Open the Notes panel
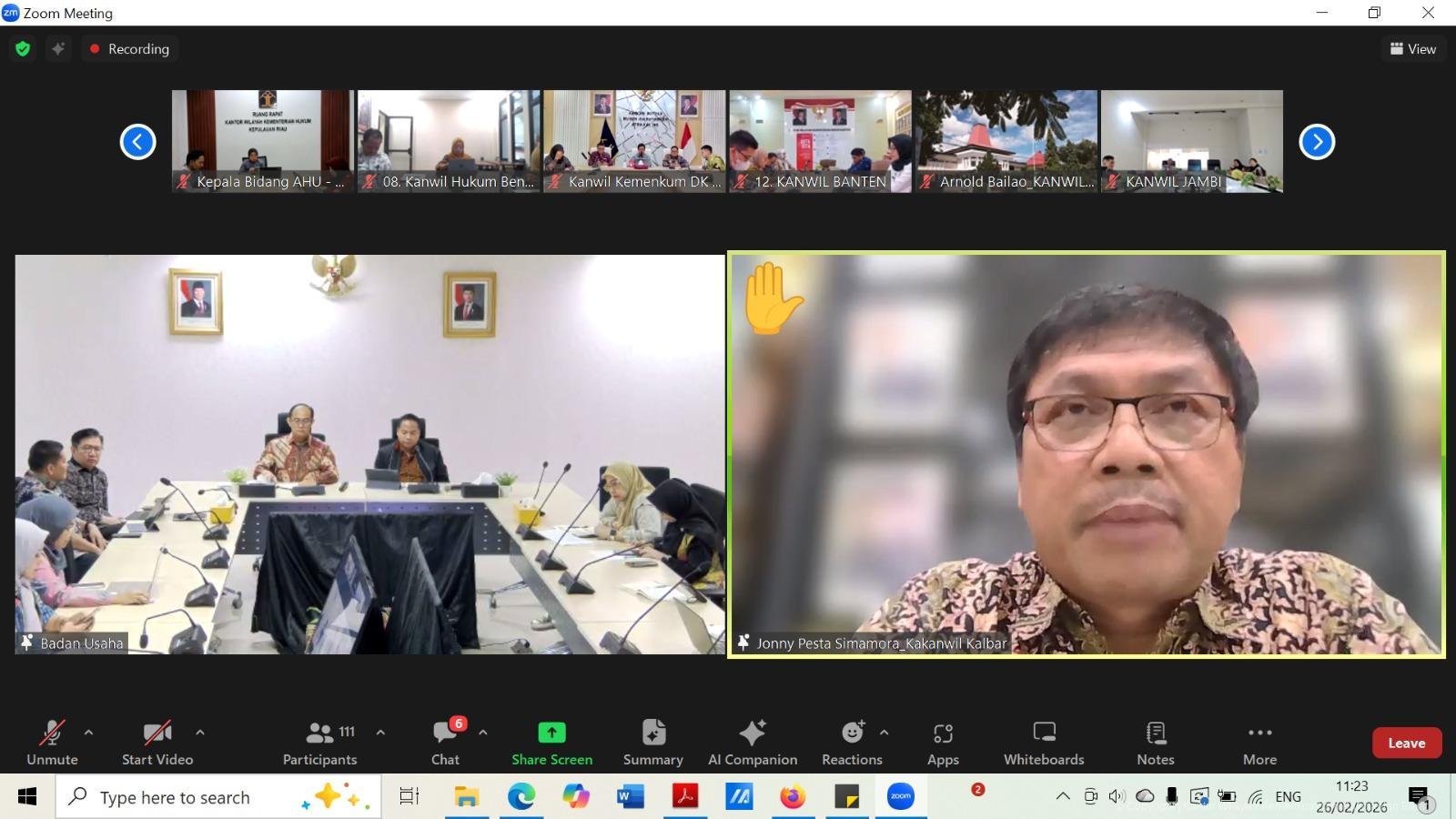The height and width of the screenshot is (819, 1456). (x=1155, y=743)
